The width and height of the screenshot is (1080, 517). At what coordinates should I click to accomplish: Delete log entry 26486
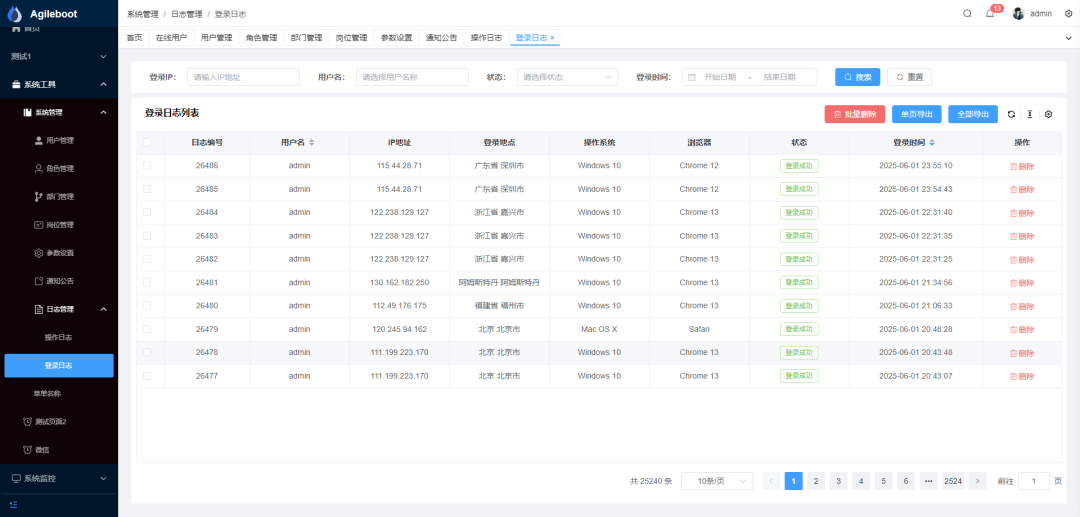[x=1022, y=166]
